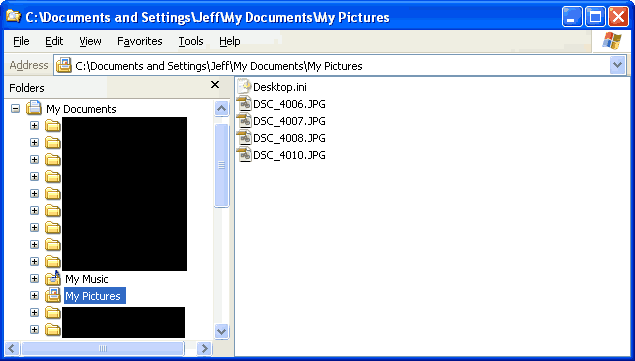The width and height of the screenshot is (635, 361).
Task: Click the folder tree scroll up arrow
Action: (222, 109)
